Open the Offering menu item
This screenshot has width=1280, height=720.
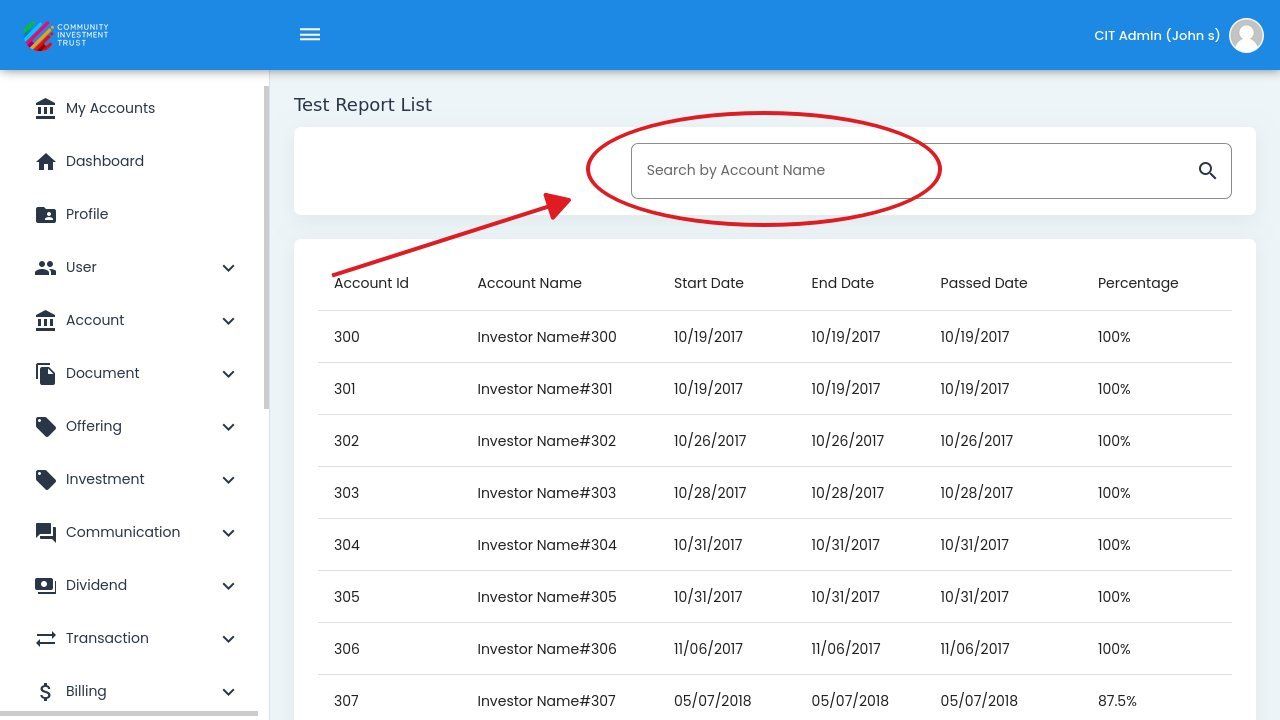pyautogui.click(x=94, y=426)
